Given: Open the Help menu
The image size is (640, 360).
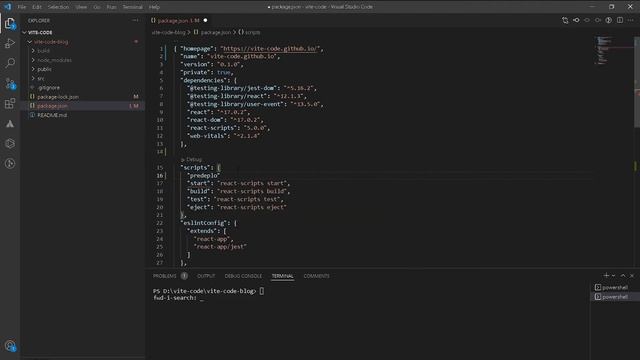Looking at the screenshot, I should click(x=154, y=7).
